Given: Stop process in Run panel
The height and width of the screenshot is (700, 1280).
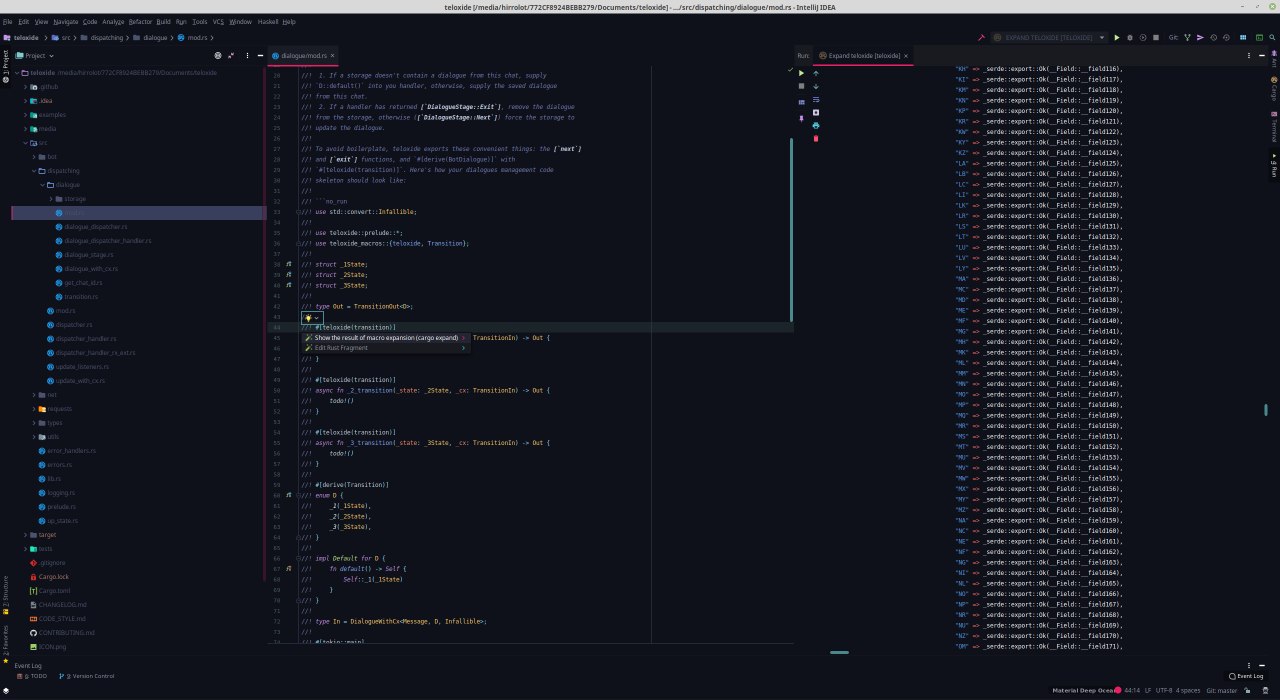Looking at the screenshot, I should [801, 86].
